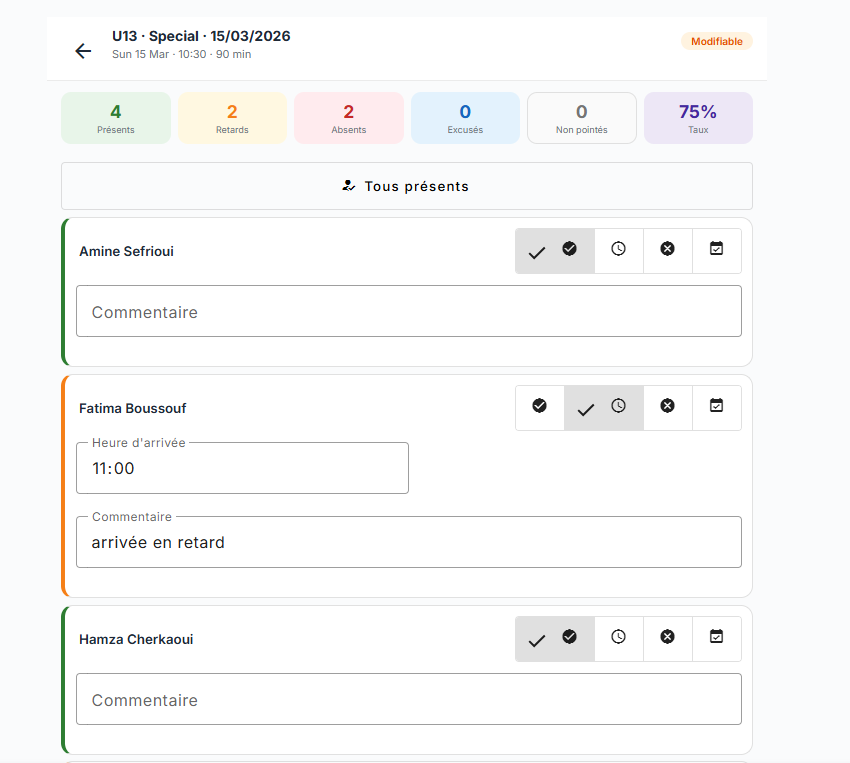This screenshot has height=763, width=850.
Task: Select the Retards summary card
Action: [232, 118]
